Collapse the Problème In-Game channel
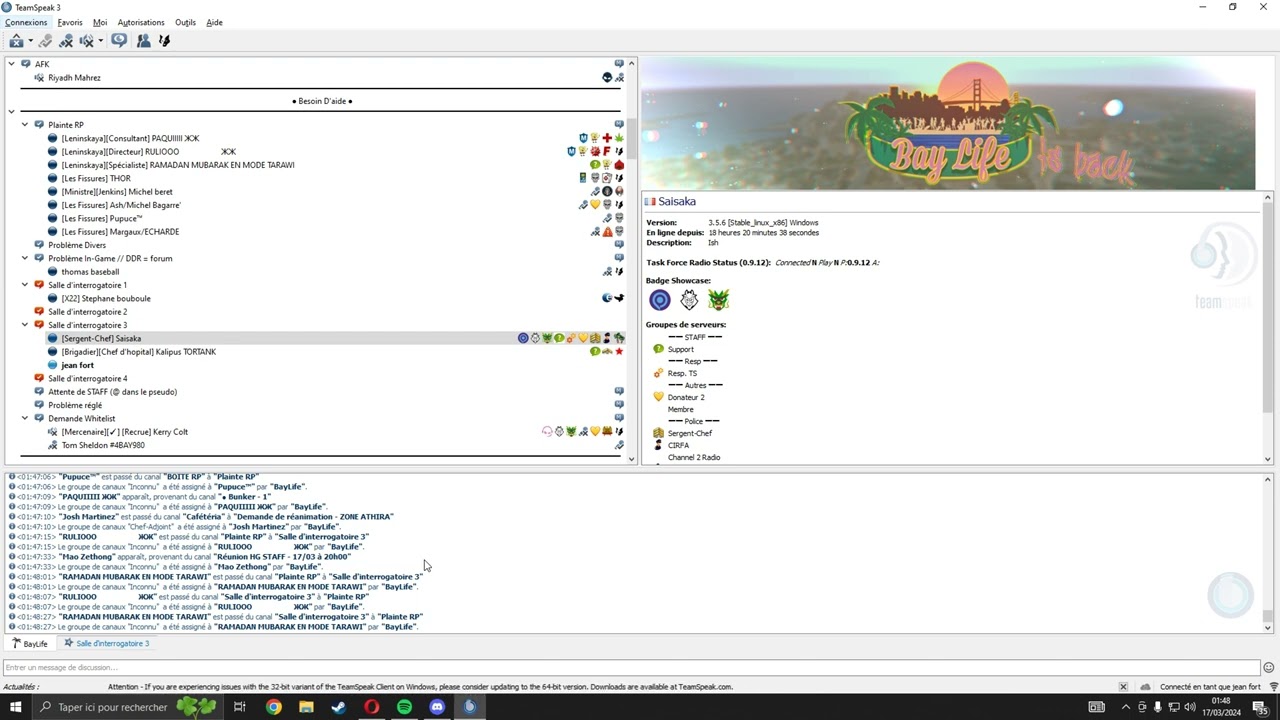1280x720 pixels. point(25,258)
